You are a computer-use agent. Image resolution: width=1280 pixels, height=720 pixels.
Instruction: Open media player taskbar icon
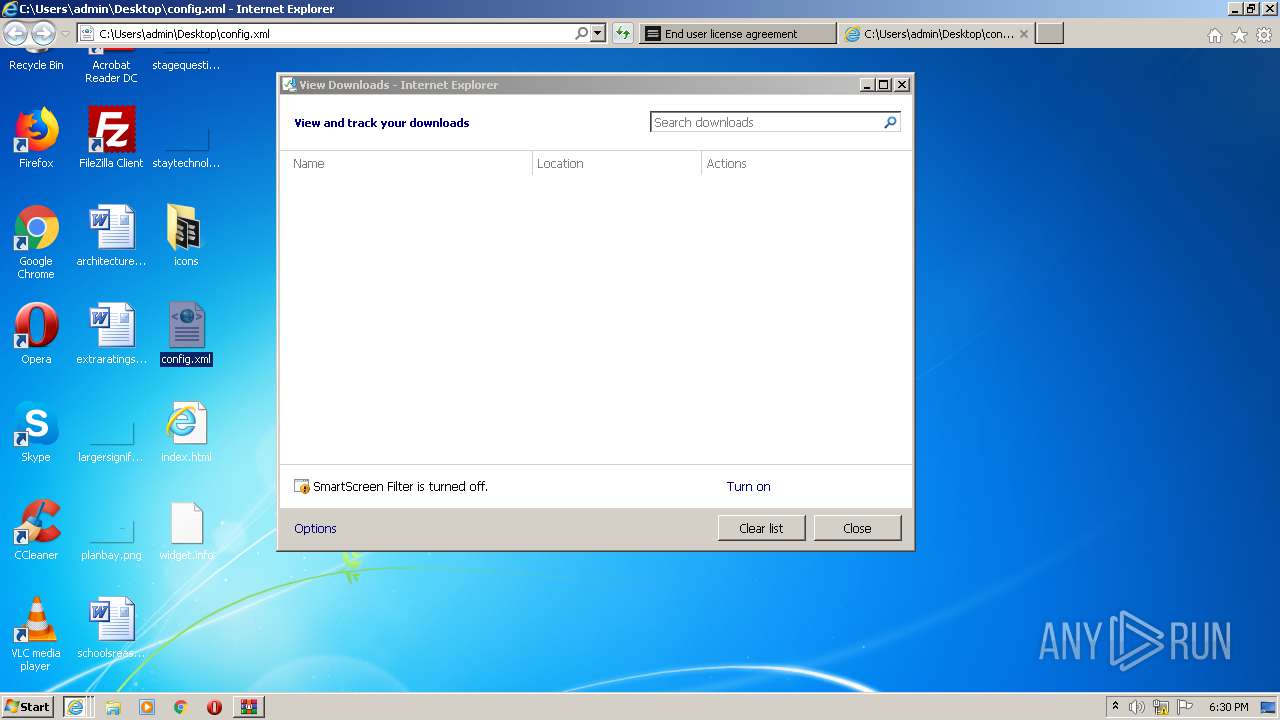(147, 707)
